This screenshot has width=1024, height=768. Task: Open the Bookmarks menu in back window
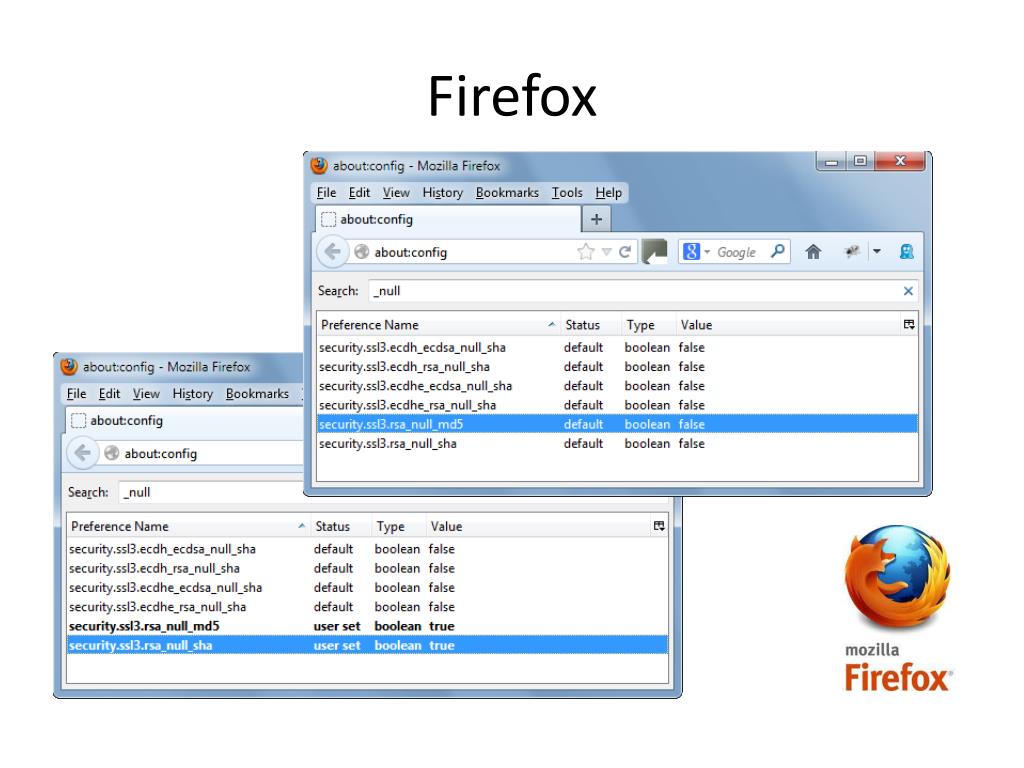[257, 394]
